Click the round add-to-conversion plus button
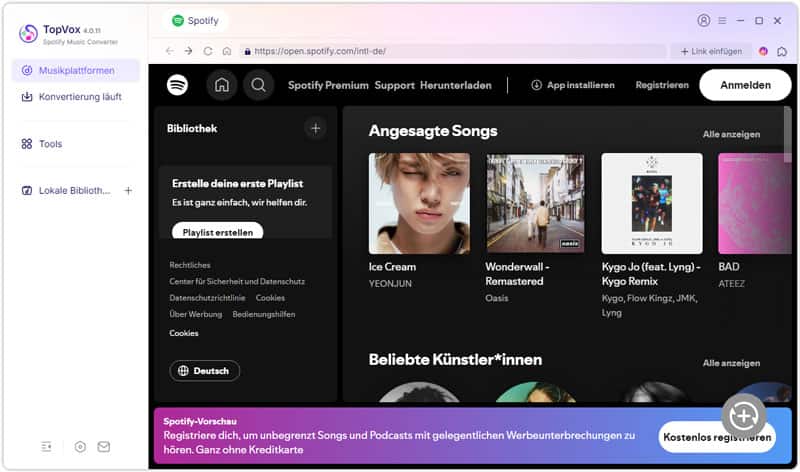 743,416
